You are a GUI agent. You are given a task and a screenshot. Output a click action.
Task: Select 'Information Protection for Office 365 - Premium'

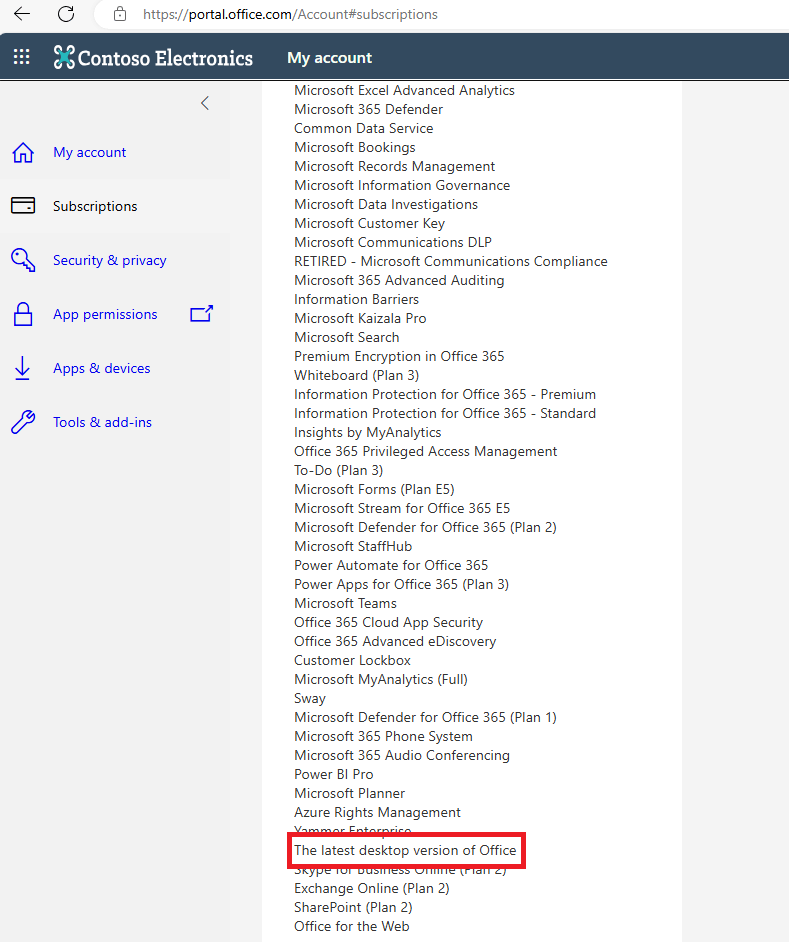point(445,395)
